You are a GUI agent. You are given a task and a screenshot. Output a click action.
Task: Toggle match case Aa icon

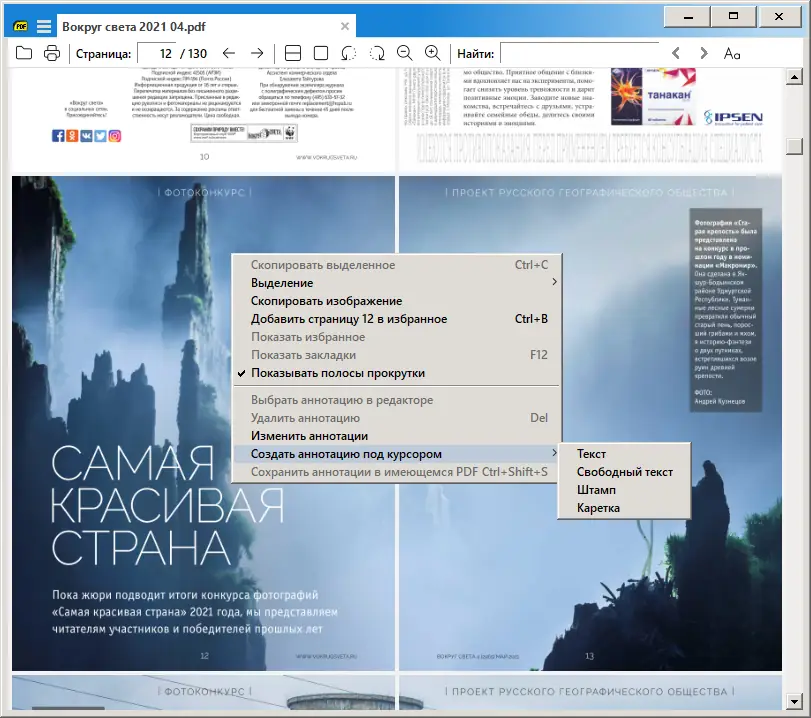tap(732, 53)
